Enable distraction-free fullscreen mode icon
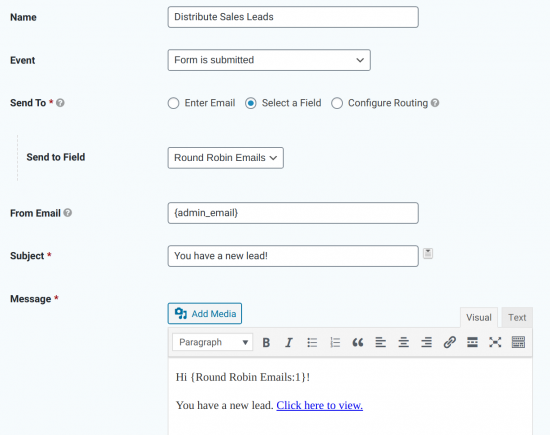550x435 pixels. point(495,342)
